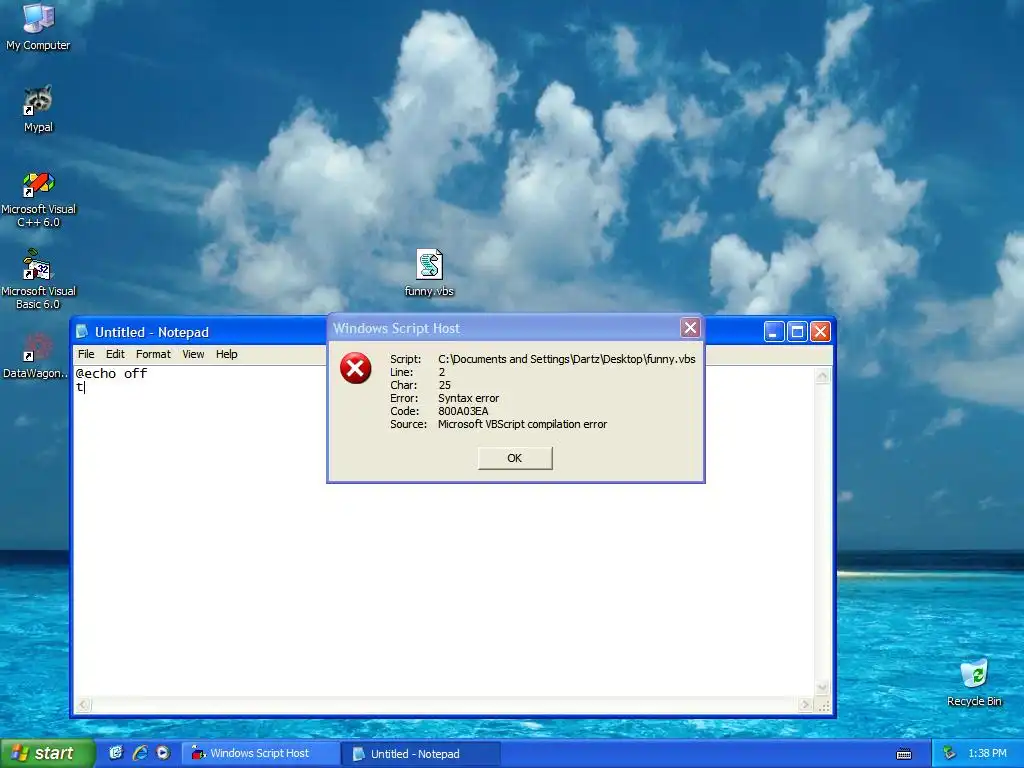Select funny.vbs file on desktop
The width and height of the screenshot is (1024, 768).
click(429, 273)
